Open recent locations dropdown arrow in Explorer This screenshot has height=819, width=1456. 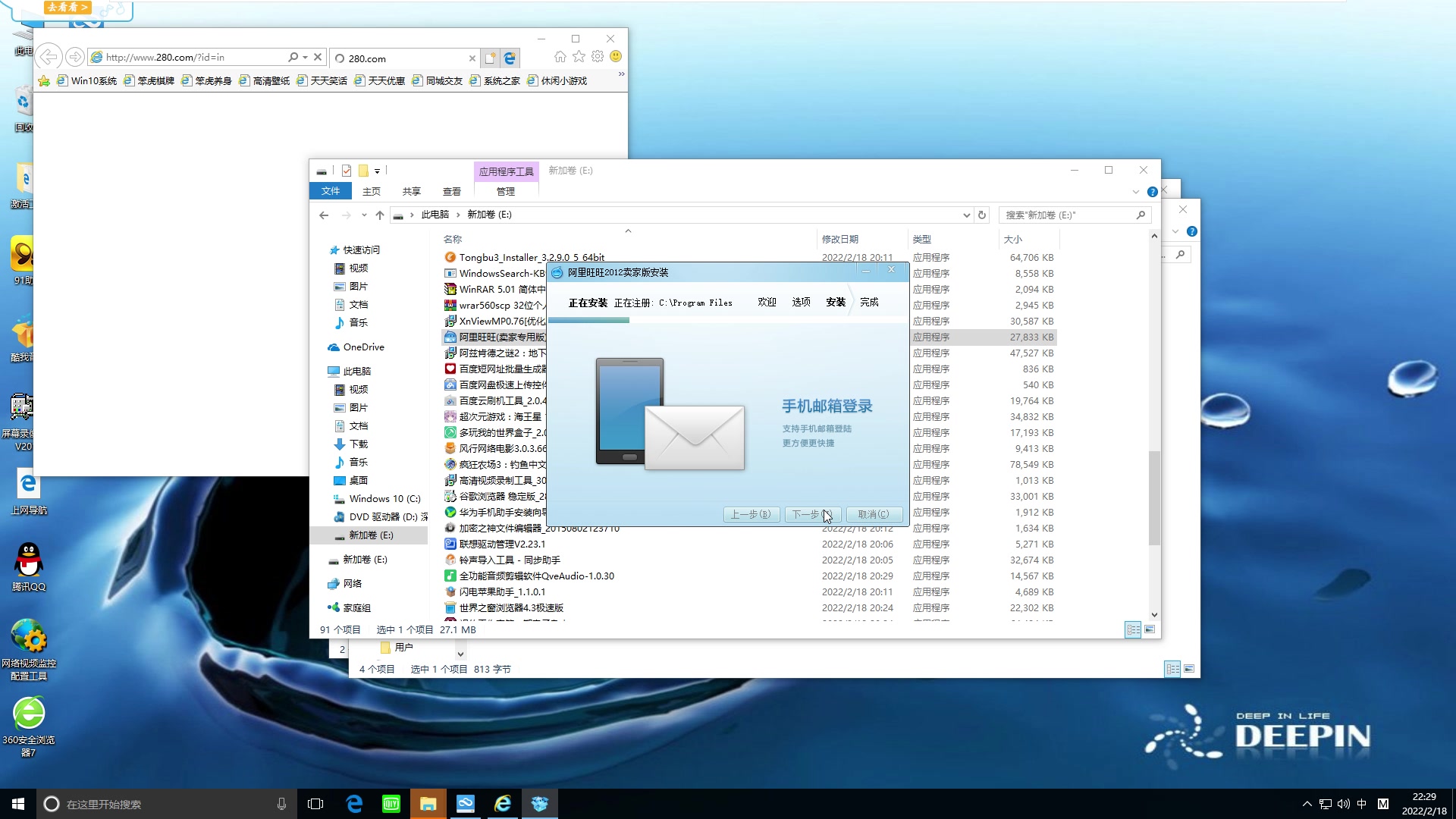364,215
